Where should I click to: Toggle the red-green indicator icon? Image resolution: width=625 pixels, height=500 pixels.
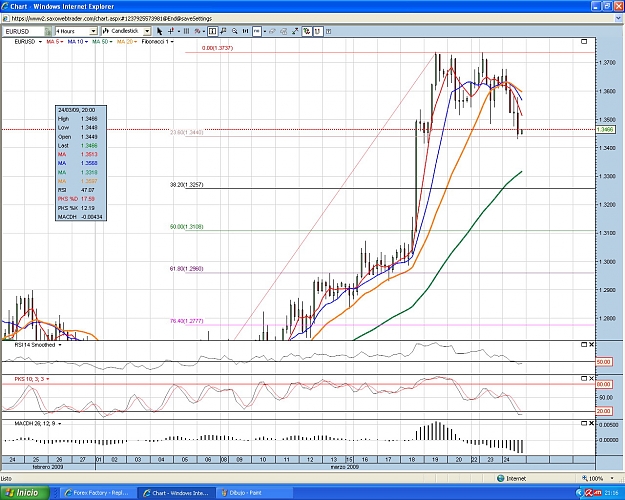click(307, 31)
